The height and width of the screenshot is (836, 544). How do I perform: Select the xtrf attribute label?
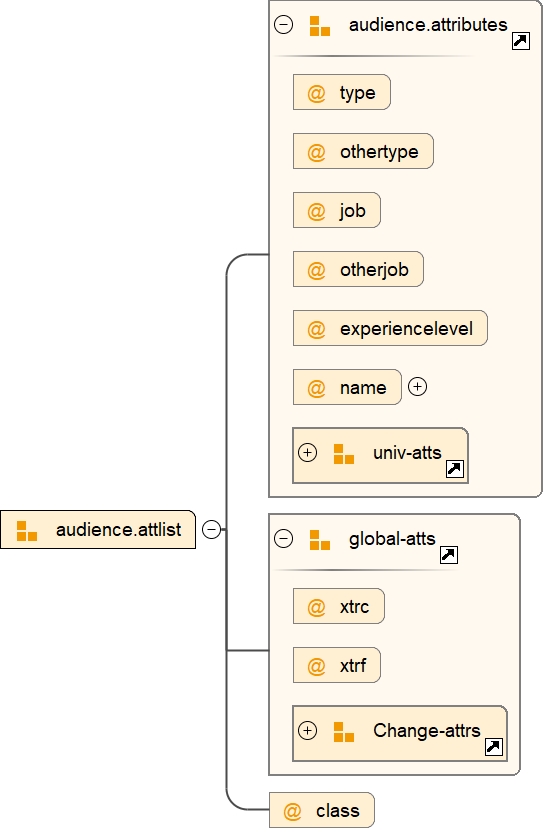pos(353,665)
